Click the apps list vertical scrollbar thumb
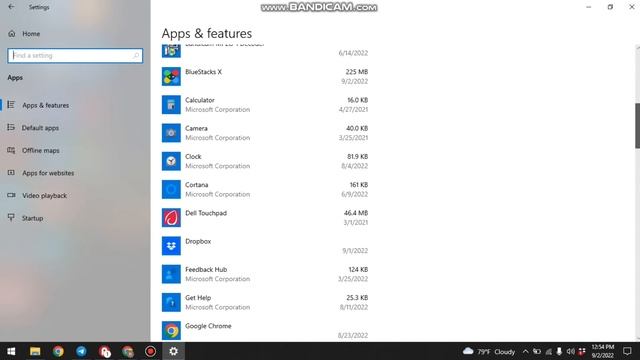 637,126
